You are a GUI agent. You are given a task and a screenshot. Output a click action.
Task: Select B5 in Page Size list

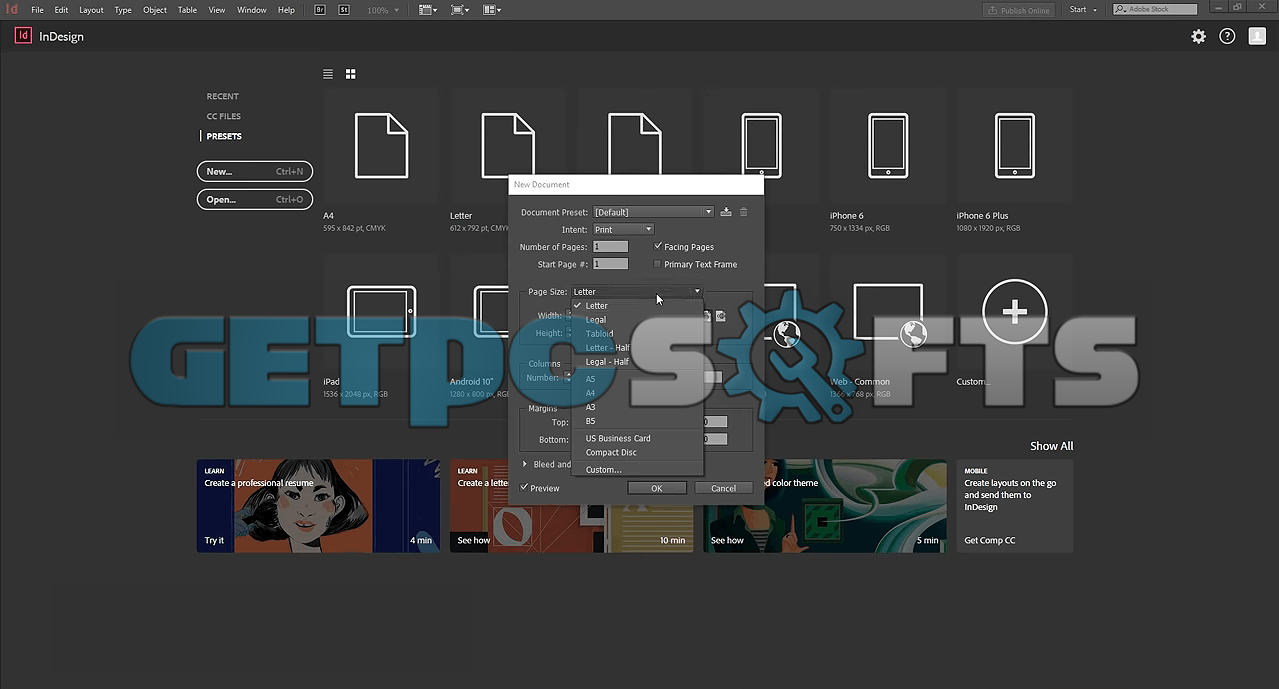click(x=637, y=421)
